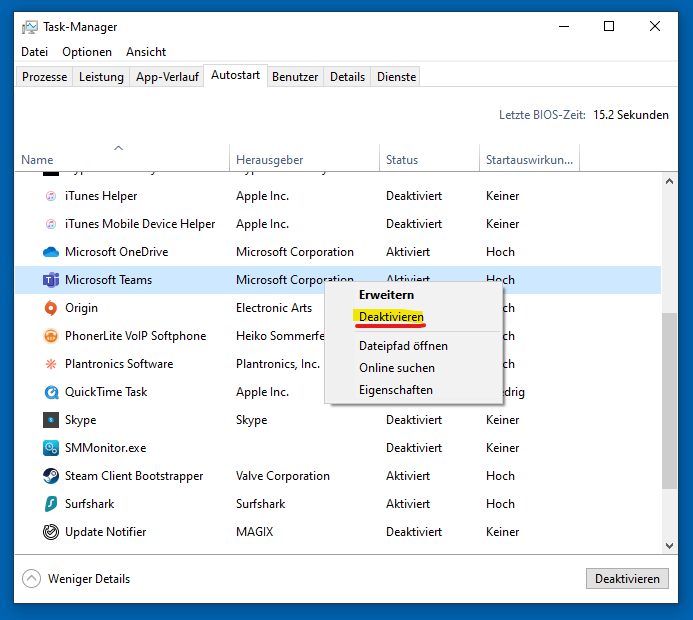Select the Origin row name
Viewport: 693px width, 620px height.
(x=81, y=308)
